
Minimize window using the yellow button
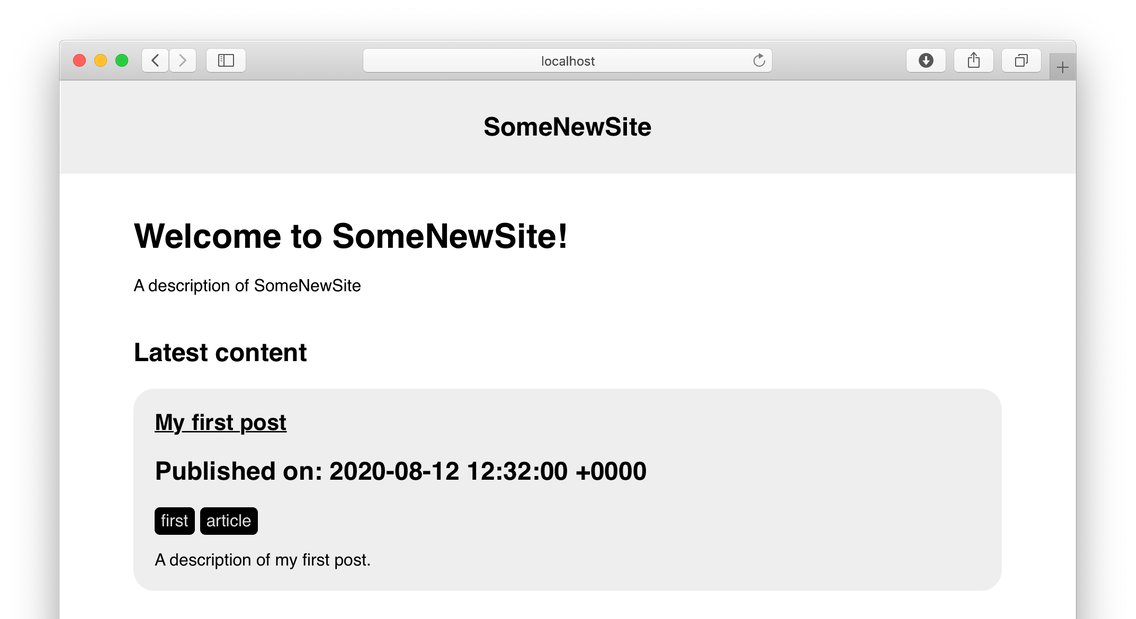[101, 61]
